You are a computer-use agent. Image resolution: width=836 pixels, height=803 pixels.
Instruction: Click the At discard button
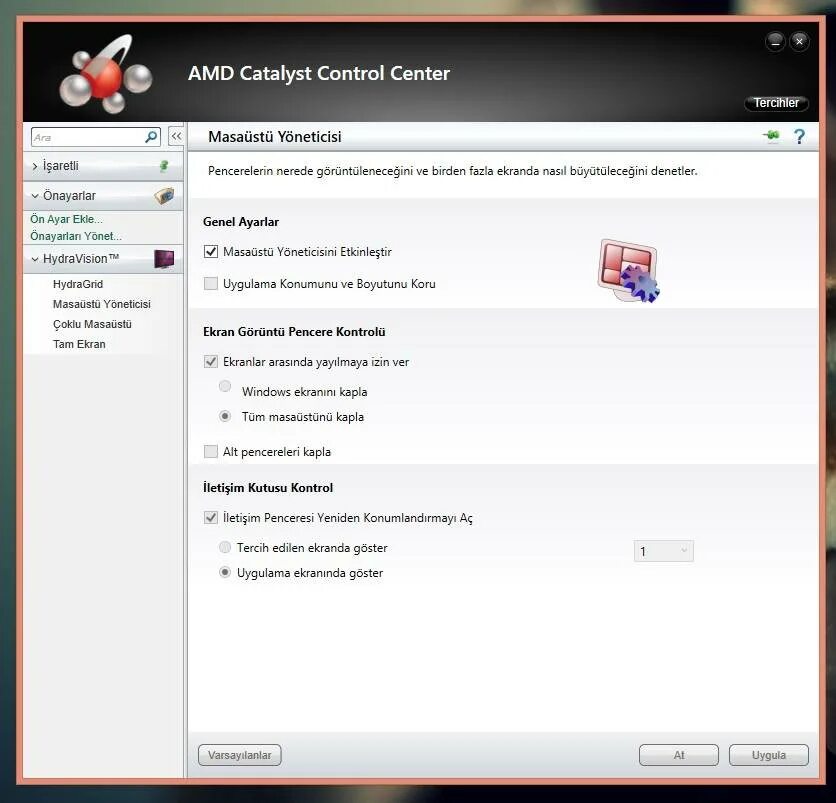pyautogui.click(x=679, y=755)
